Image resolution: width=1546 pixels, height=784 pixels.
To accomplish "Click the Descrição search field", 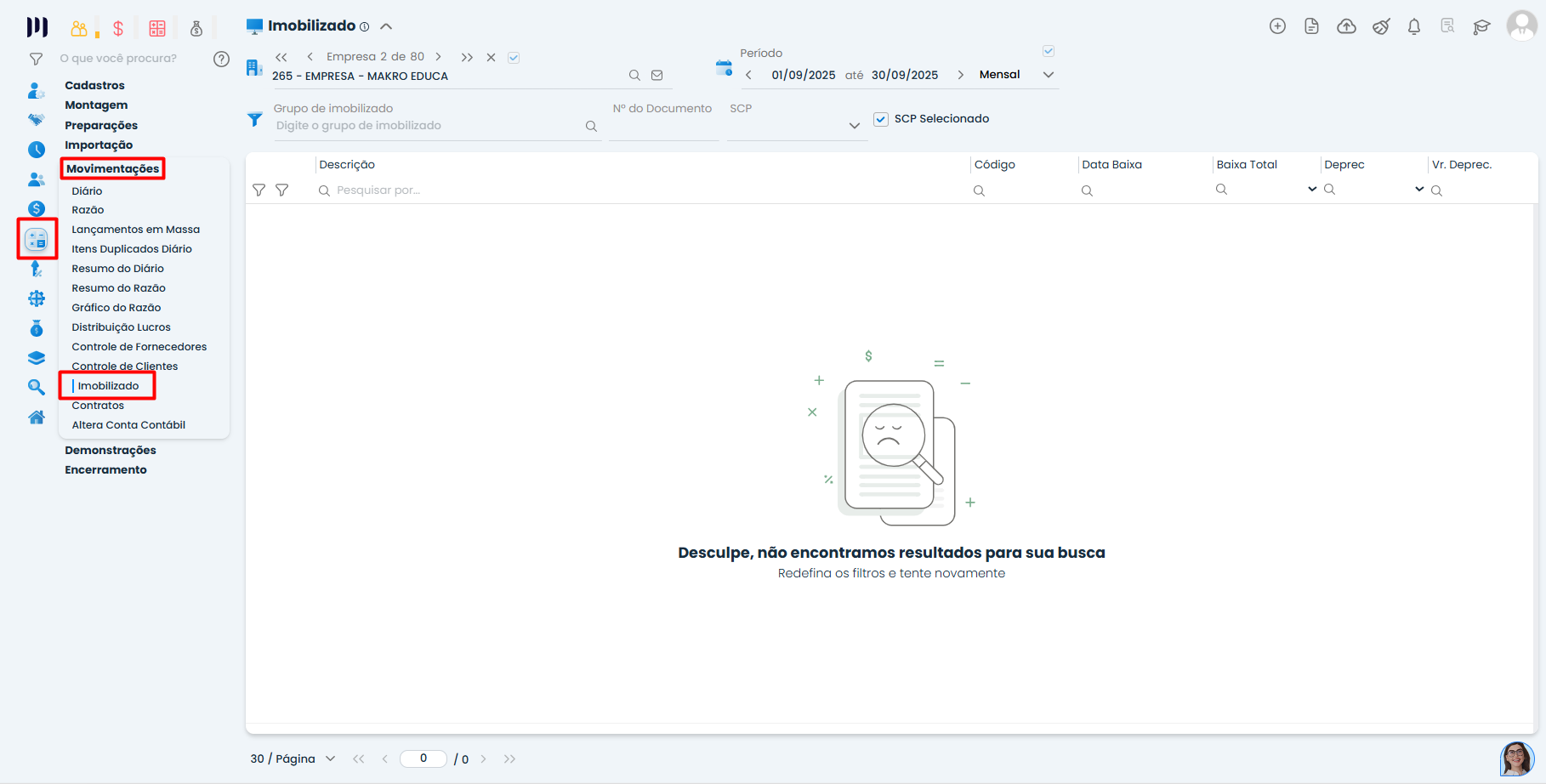I will [638, 190].
